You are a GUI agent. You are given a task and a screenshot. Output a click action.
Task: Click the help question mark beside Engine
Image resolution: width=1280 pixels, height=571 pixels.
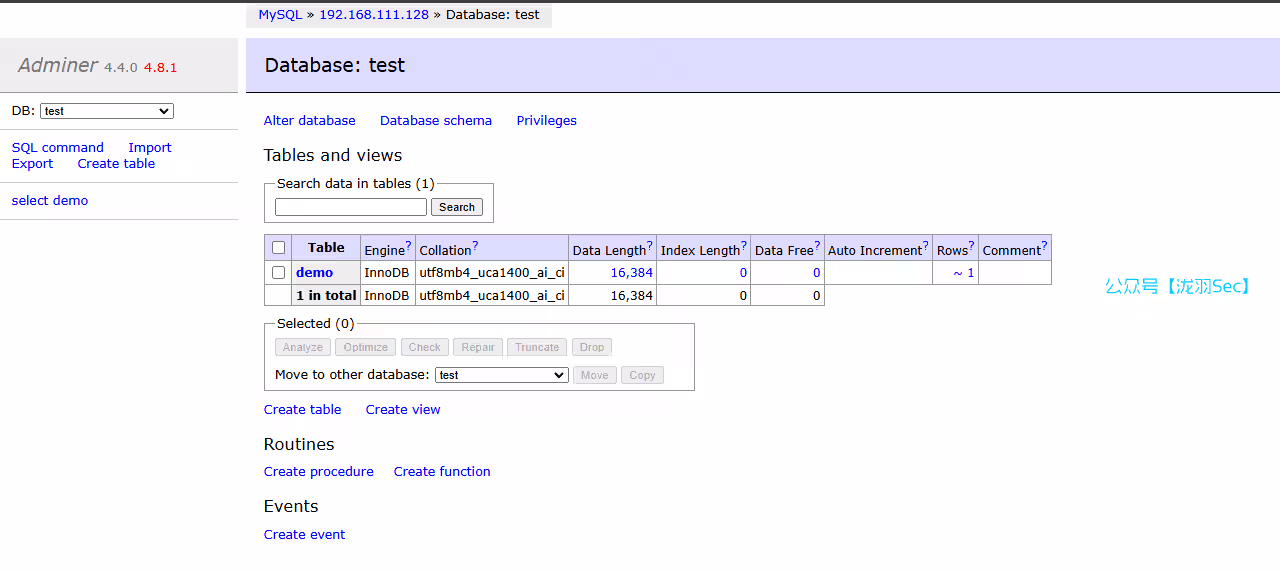408,246
